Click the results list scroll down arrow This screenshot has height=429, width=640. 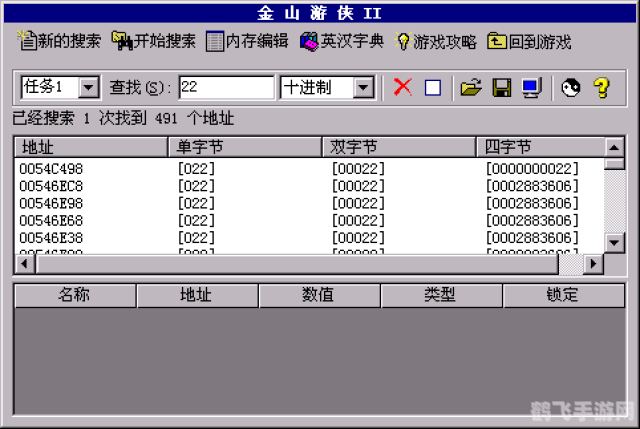[614, 243]
